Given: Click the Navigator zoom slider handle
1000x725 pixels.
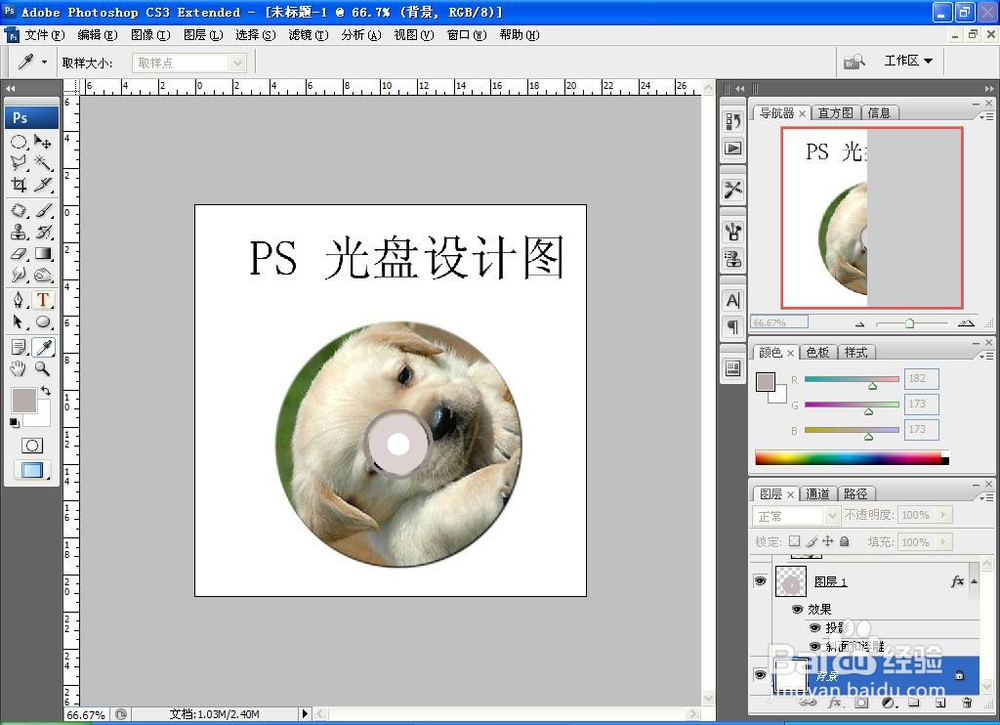Looking at the screenshot, I should click(x=911, y=323).
